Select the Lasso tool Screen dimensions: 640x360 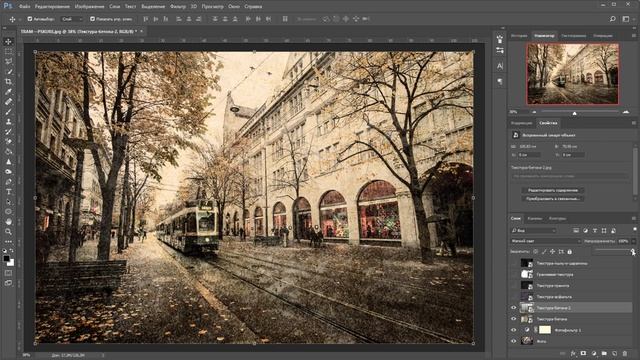coord(8,62)
